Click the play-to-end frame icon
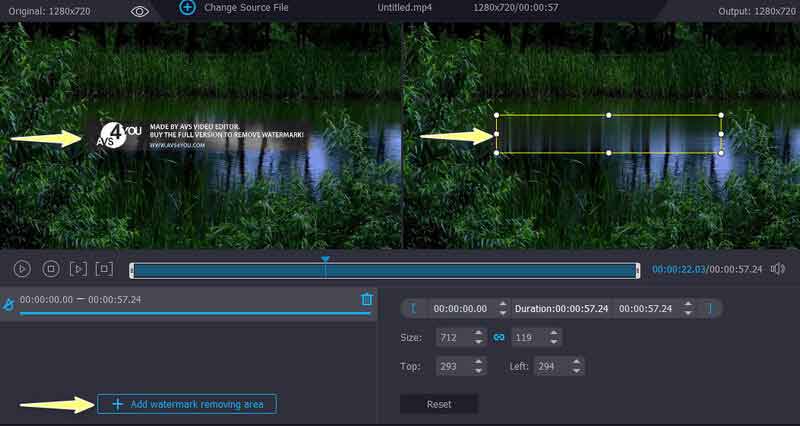Viewport: 800px width, 426px height. tap(104, 269)
